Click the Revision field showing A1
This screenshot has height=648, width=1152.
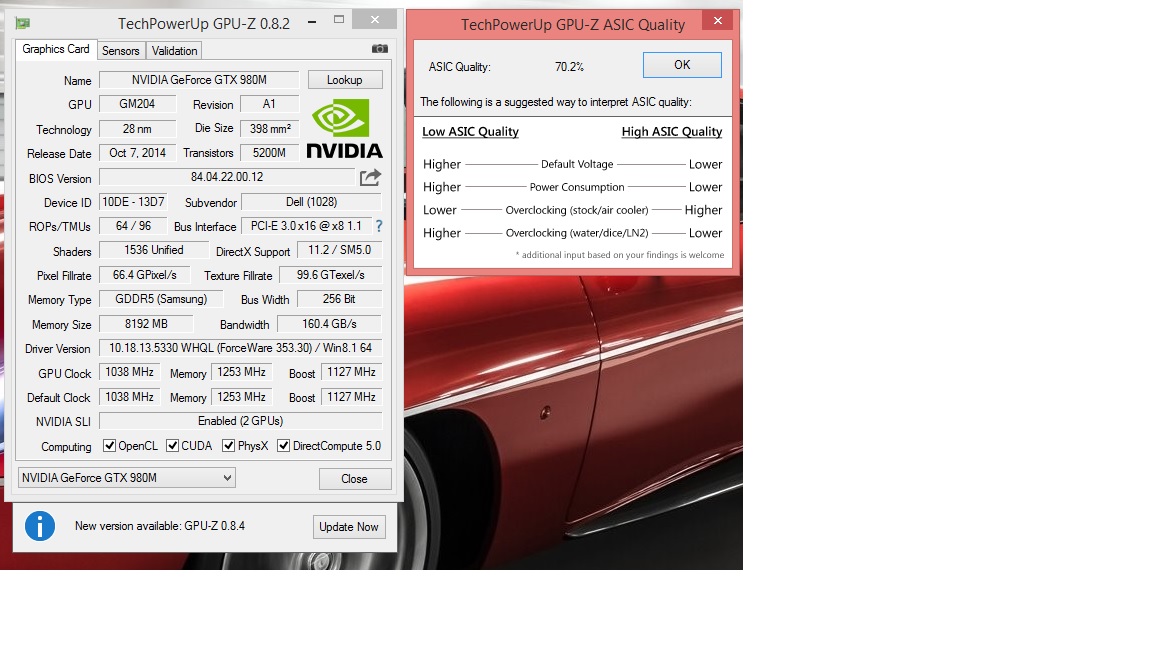pyautogui.click(x=270, y=104)
